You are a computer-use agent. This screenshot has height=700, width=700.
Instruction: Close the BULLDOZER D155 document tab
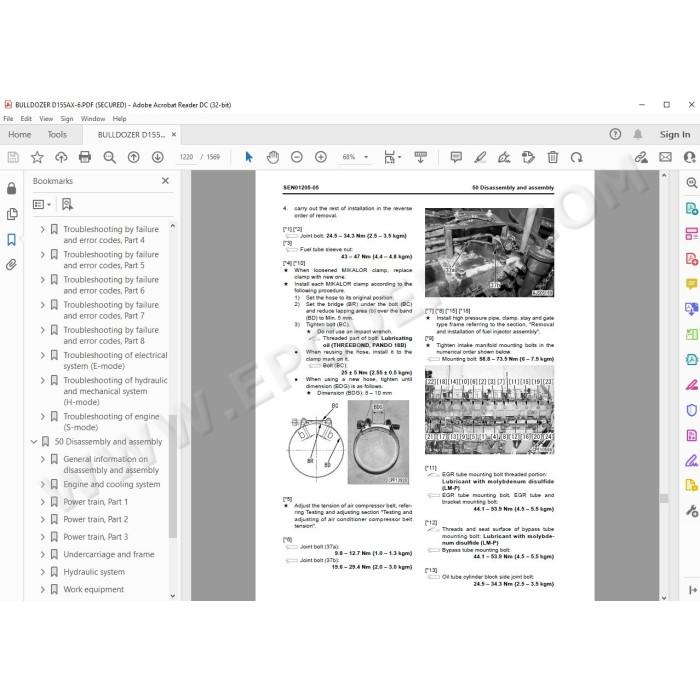(x=174, y=134)
